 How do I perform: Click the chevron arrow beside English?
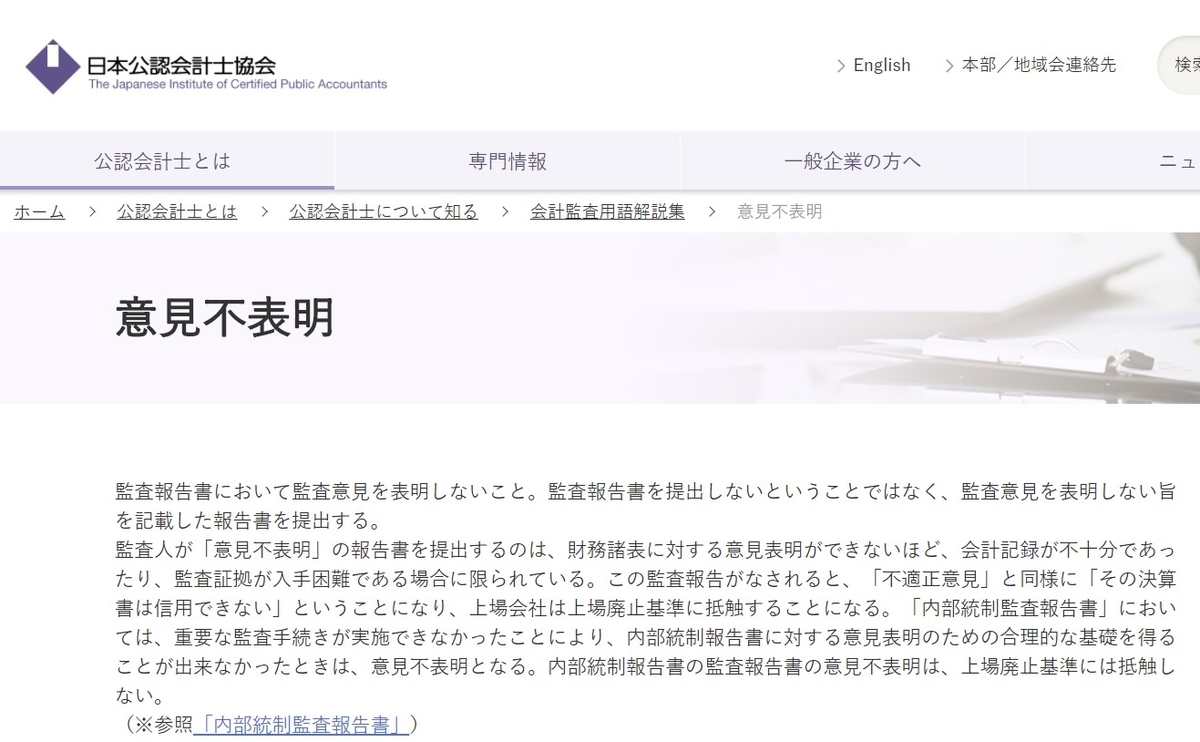tap(841, 66)
